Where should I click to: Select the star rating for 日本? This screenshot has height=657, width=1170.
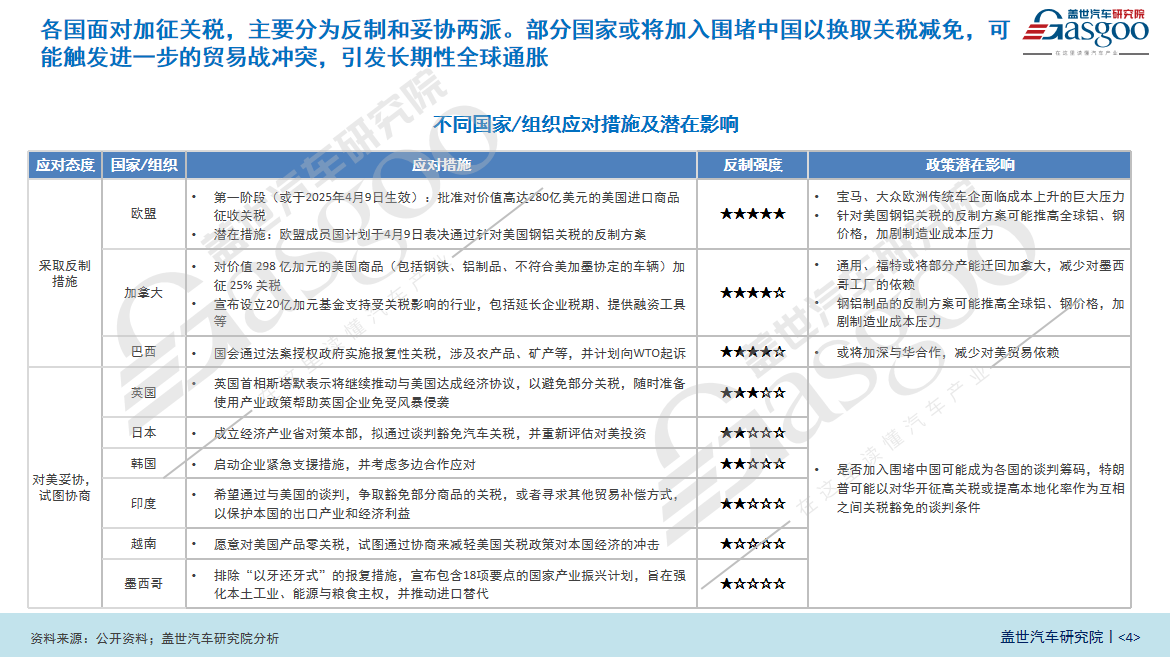752,433
